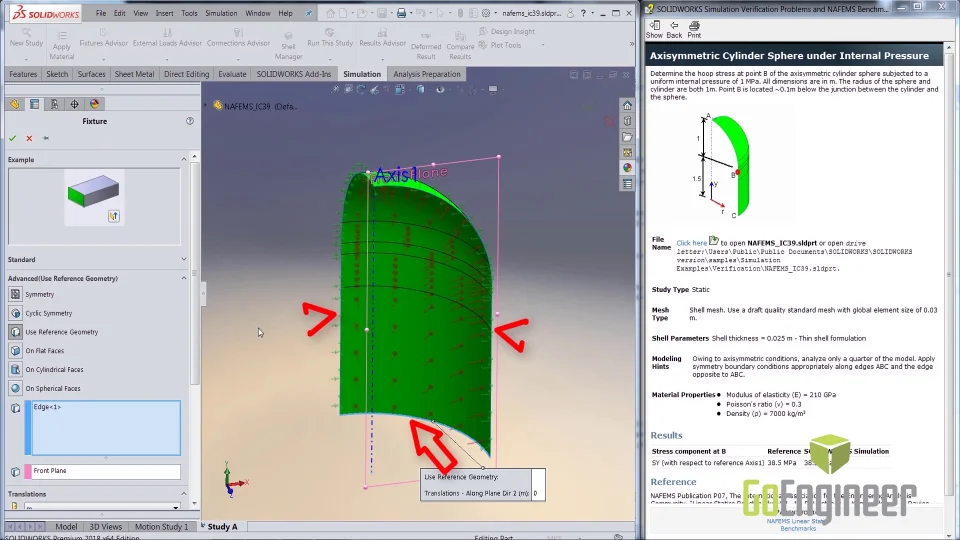This screenshot has height=540, width=960.
Task: Open the File Explorer folder in task pane
Action: (627, 137)
